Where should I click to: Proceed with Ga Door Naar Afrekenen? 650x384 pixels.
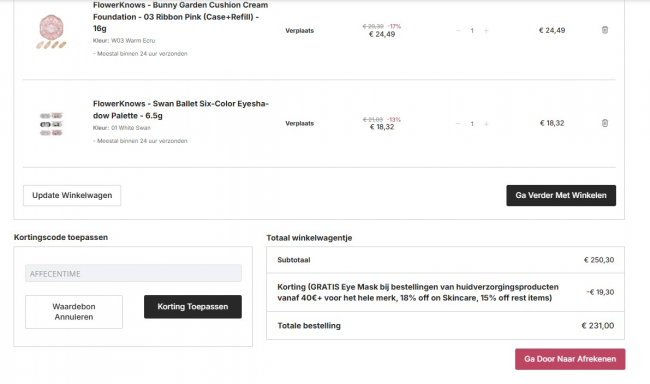[570, 359]
